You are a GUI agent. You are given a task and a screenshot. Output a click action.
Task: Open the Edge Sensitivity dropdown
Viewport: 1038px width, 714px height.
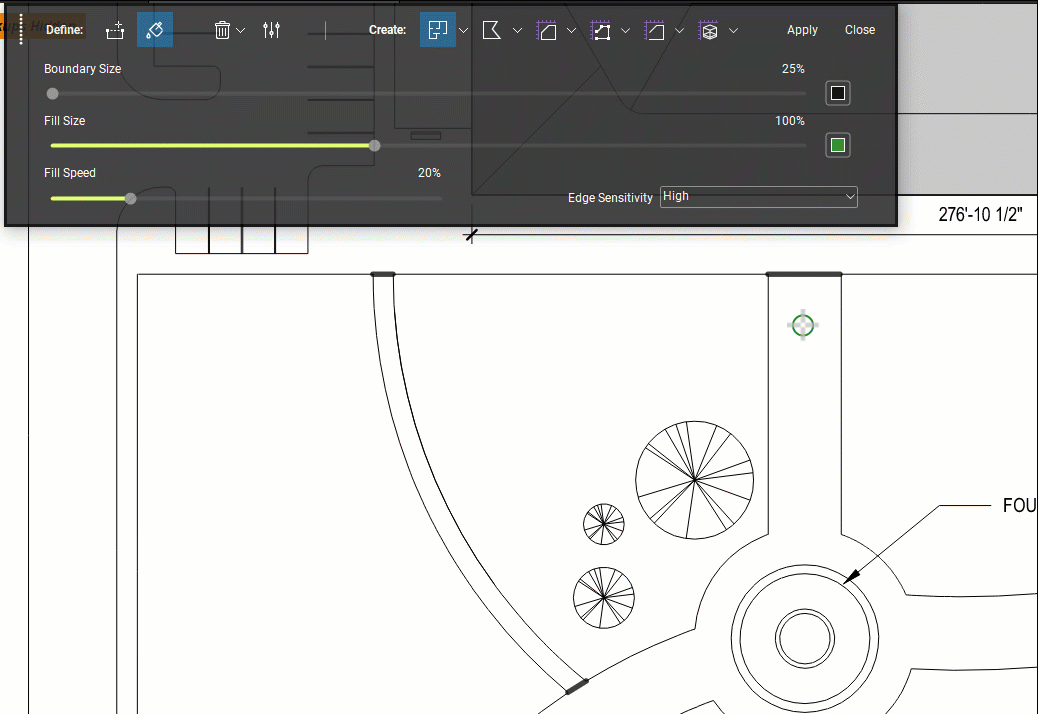point(758,197)
